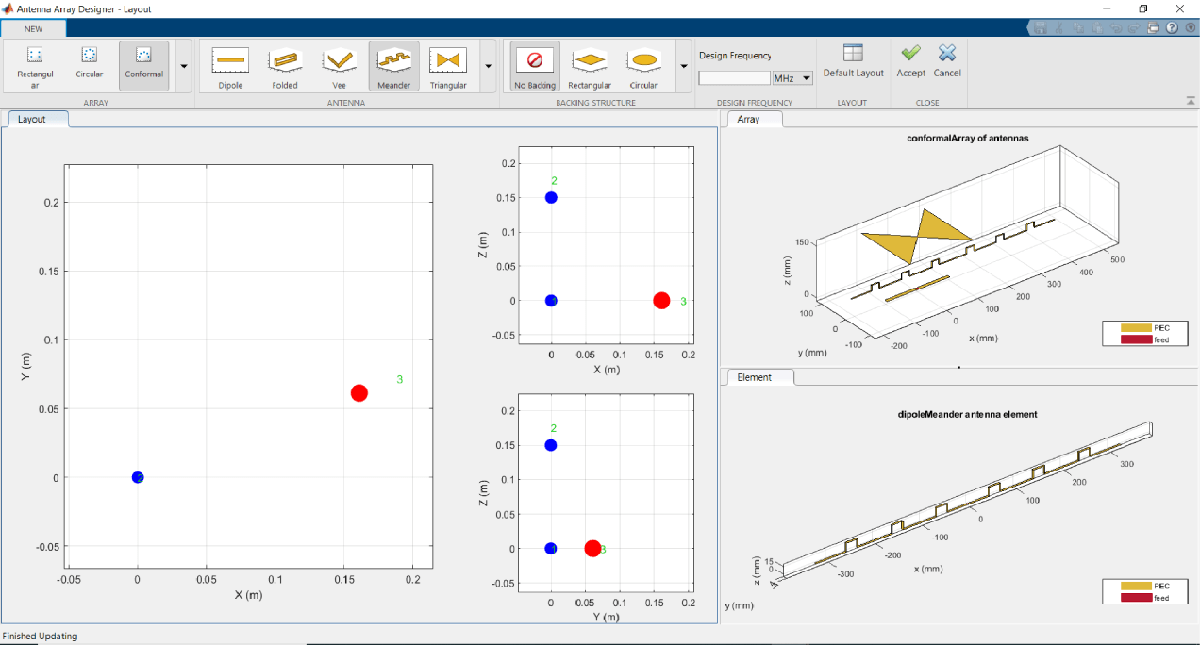Click the 'BACKING STRUCTURE' section label
Screen dimensions: 1200x645
tap(596, 102)
